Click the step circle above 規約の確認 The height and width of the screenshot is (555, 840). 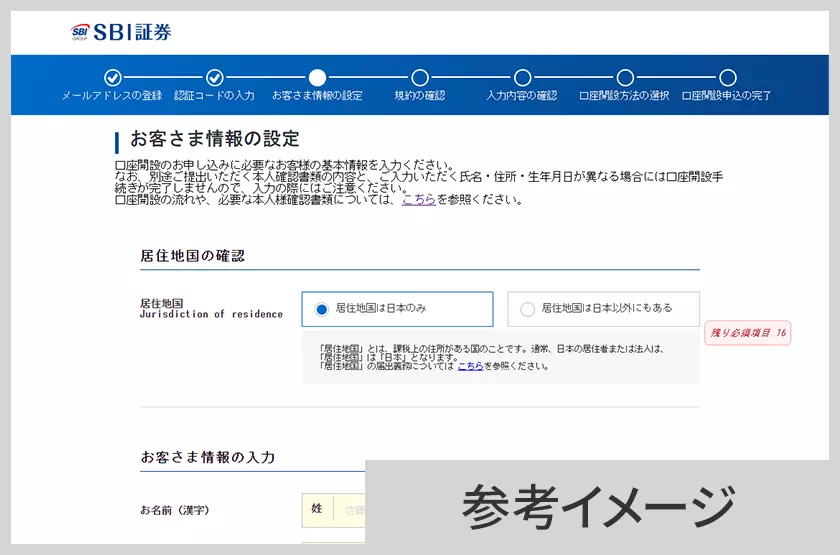pyautogui.click(x=419, y=78)
